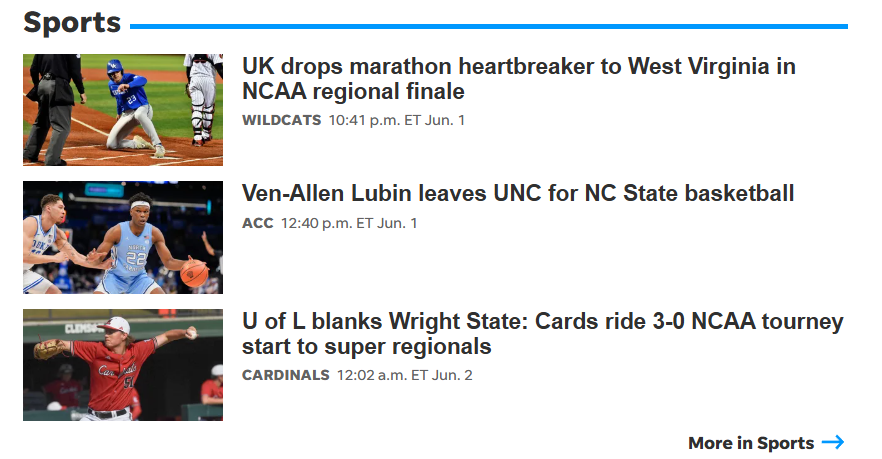
Task: Click the orange basketball in the UNC photo
Action: (194, 273)
